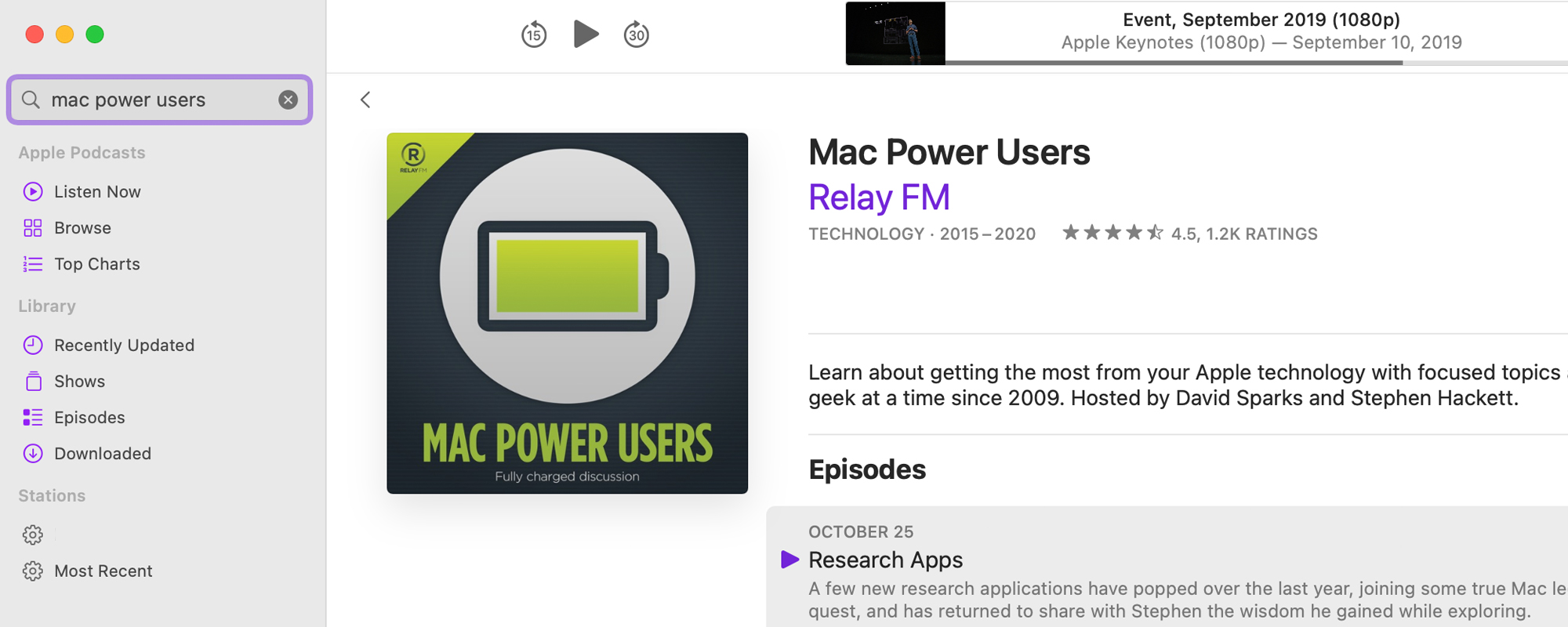Click the Listen Now play-circle icon
The image size is (1568, 627).
pyautogui.click(x=33, y=192)
